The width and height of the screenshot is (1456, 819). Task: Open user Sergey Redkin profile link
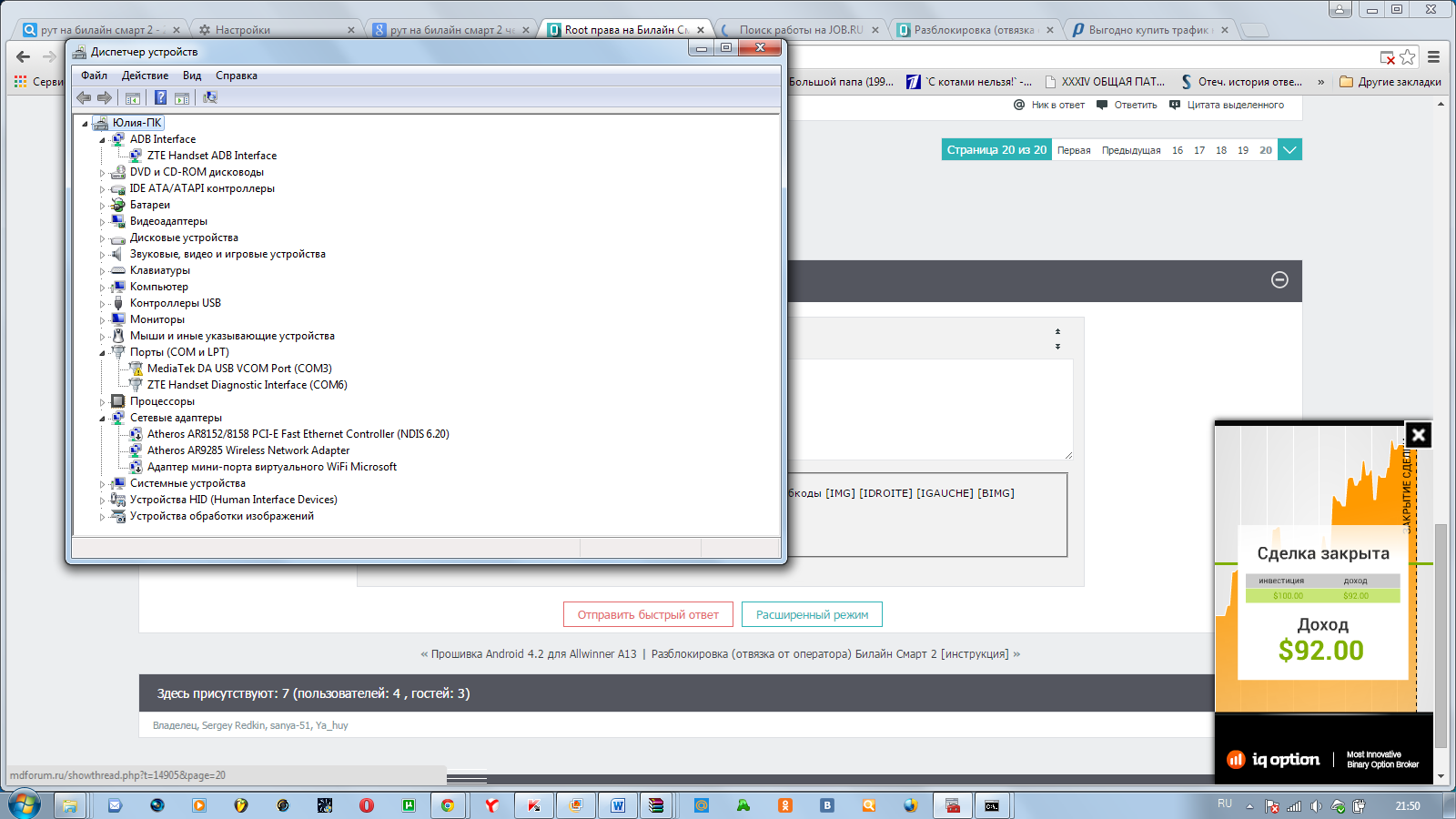(x=234, y=725)
